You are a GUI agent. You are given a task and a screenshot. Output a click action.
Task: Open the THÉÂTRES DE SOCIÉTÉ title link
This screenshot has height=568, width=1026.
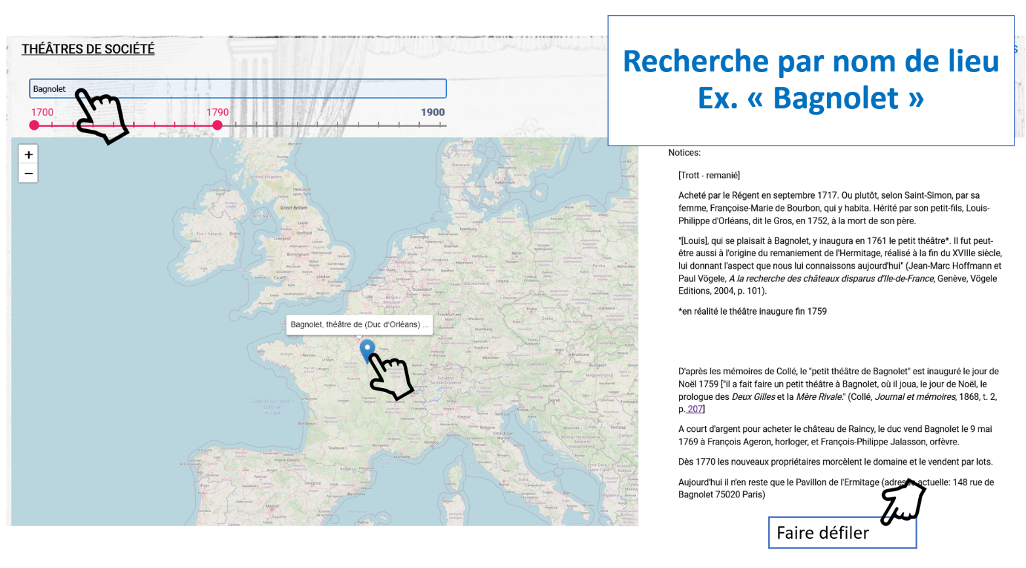(88, 49)
